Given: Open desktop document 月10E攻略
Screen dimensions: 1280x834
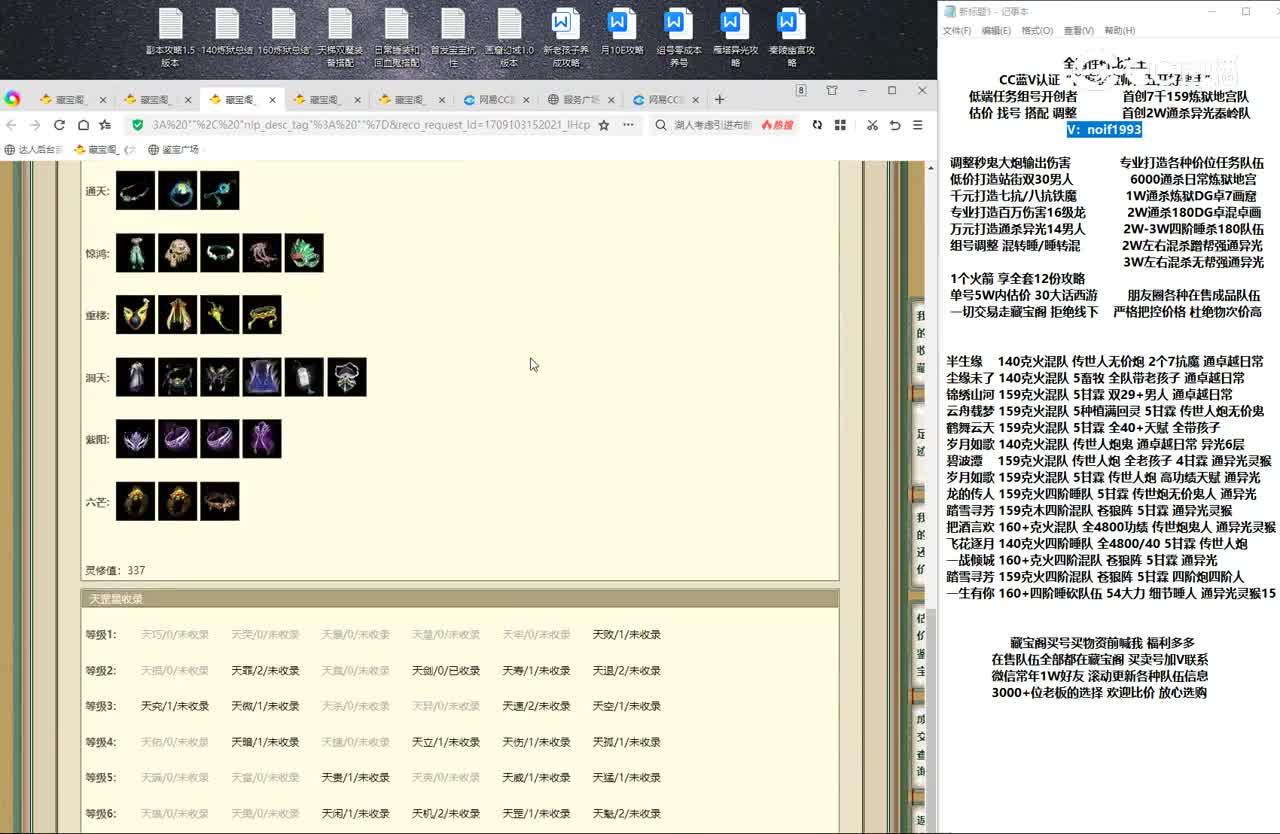Looking at the screenshot, I should pyautogui.click(x=622, y=32).
